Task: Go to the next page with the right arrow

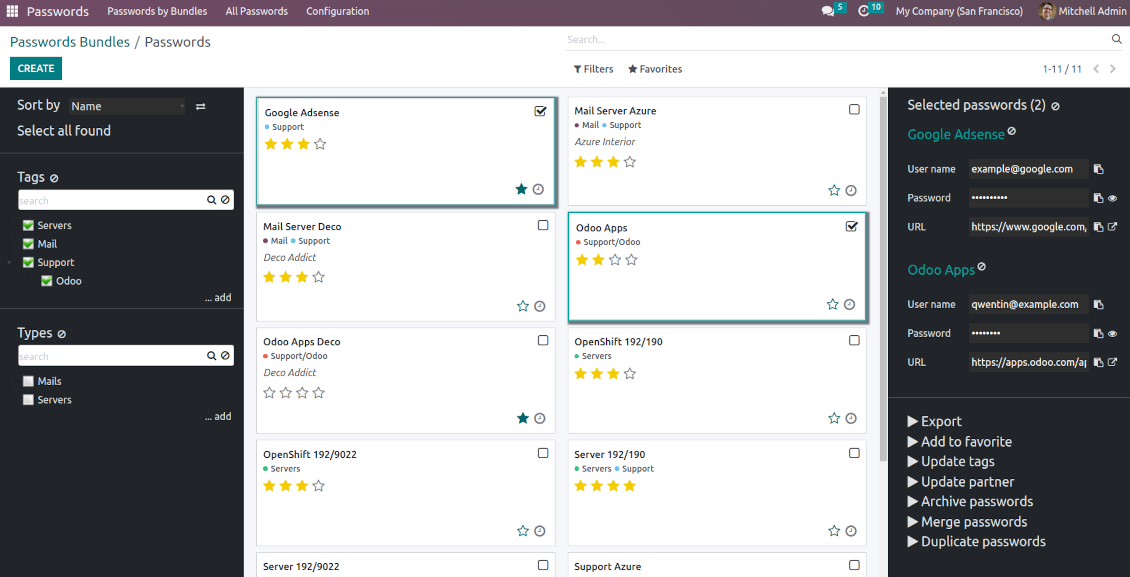Action: click(1113, 69)
